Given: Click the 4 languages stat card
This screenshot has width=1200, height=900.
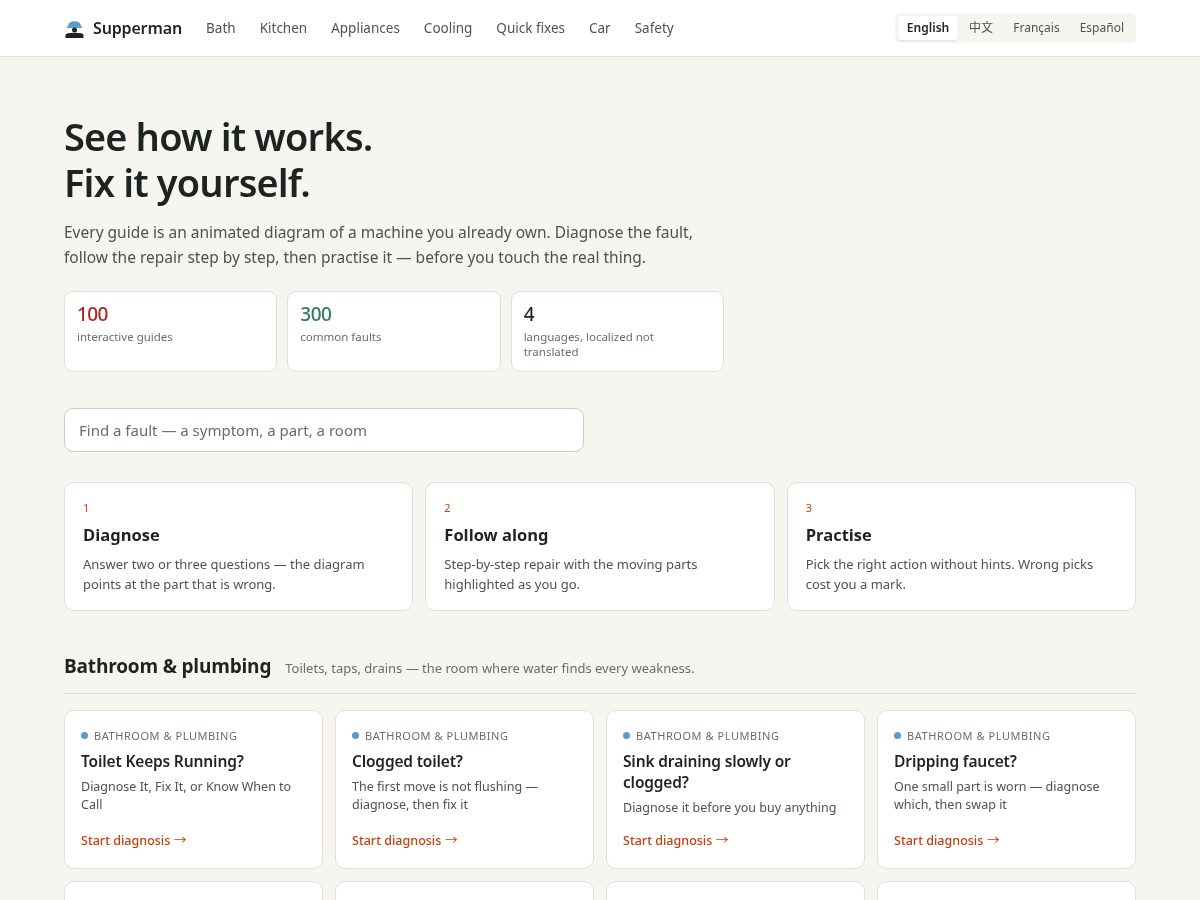Looking at the screenshot, I should [617, 331].
